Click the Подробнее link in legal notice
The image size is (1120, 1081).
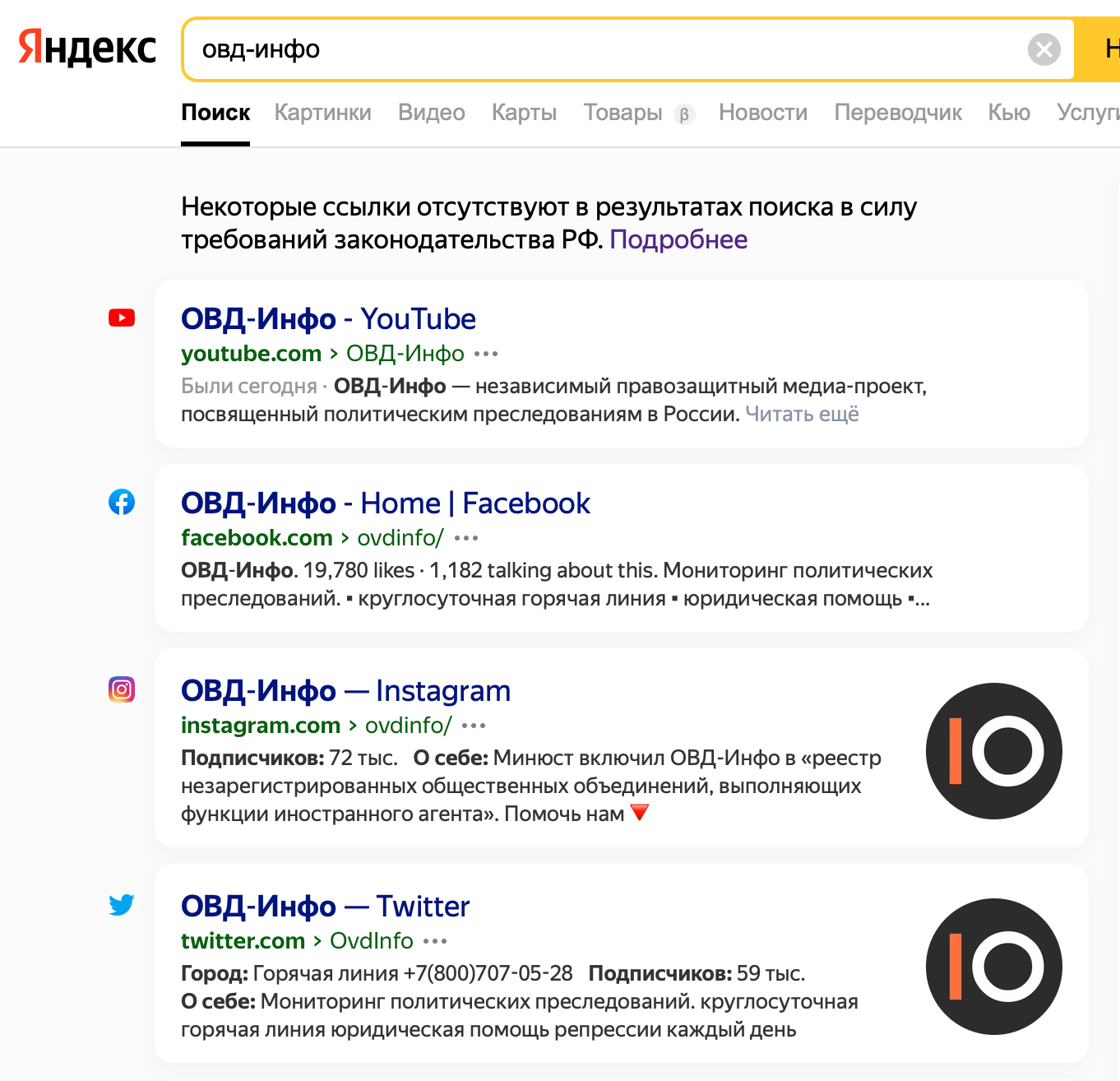click(x=678, y=239)
